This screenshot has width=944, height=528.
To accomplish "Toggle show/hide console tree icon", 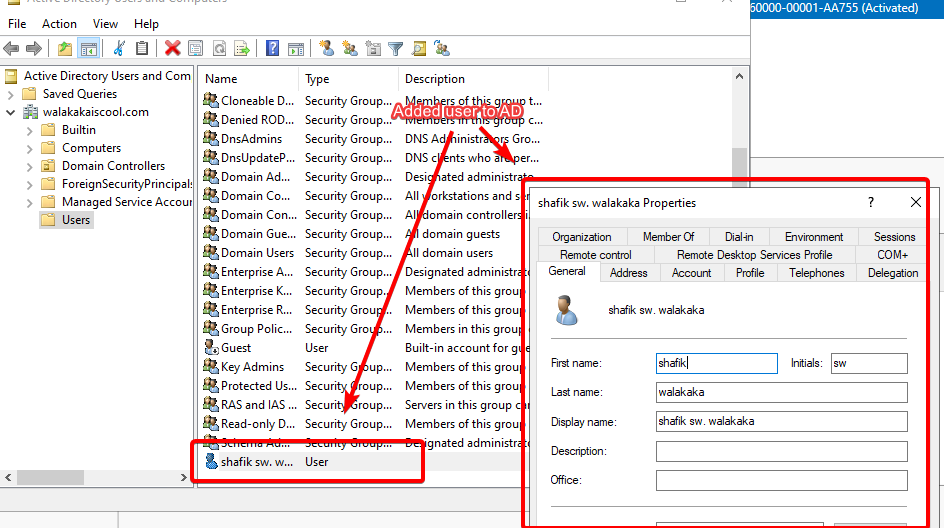I will (x=88, y=49).
